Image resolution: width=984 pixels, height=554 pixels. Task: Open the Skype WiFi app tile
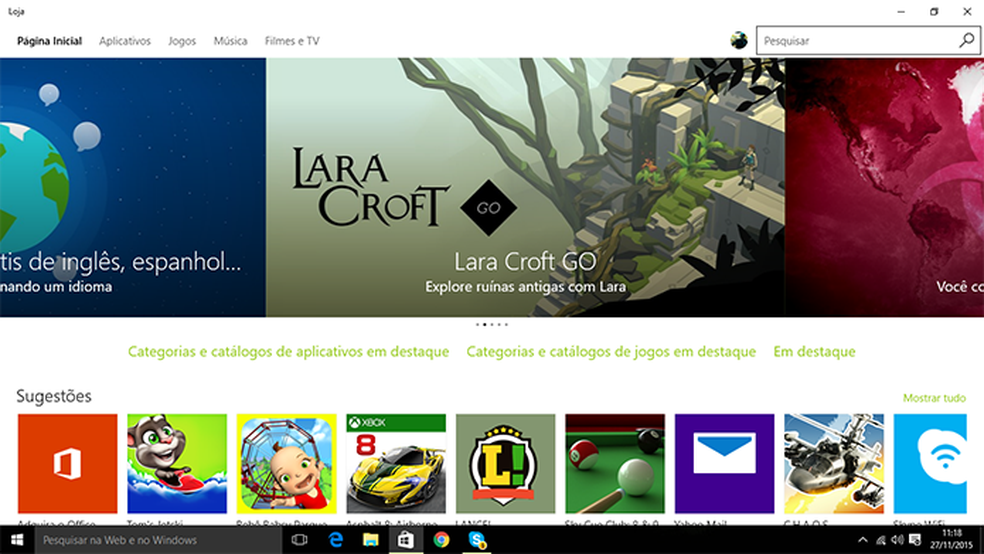(x=930, y=464)
